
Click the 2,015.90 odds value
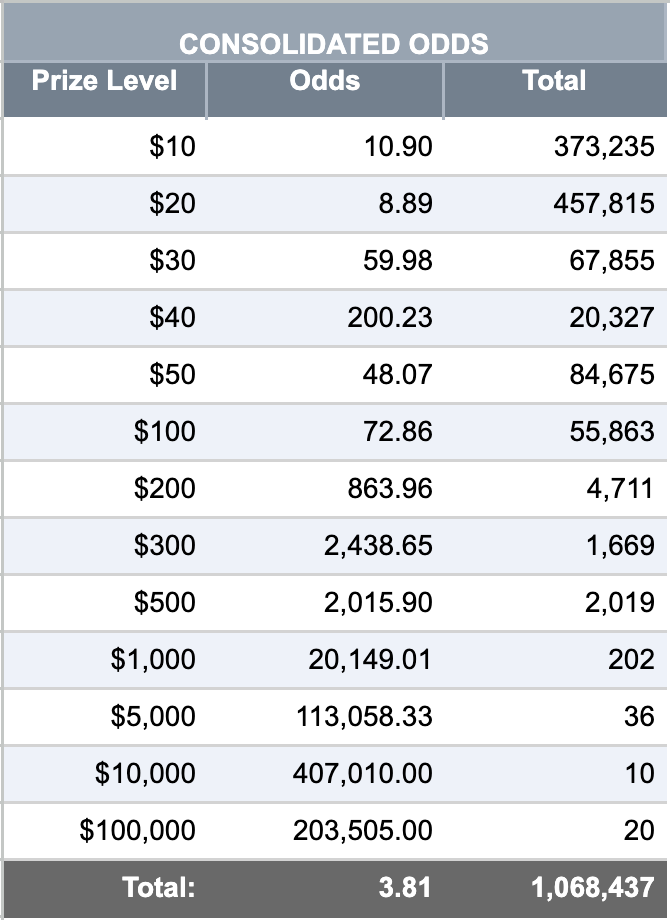pos(378,601)
